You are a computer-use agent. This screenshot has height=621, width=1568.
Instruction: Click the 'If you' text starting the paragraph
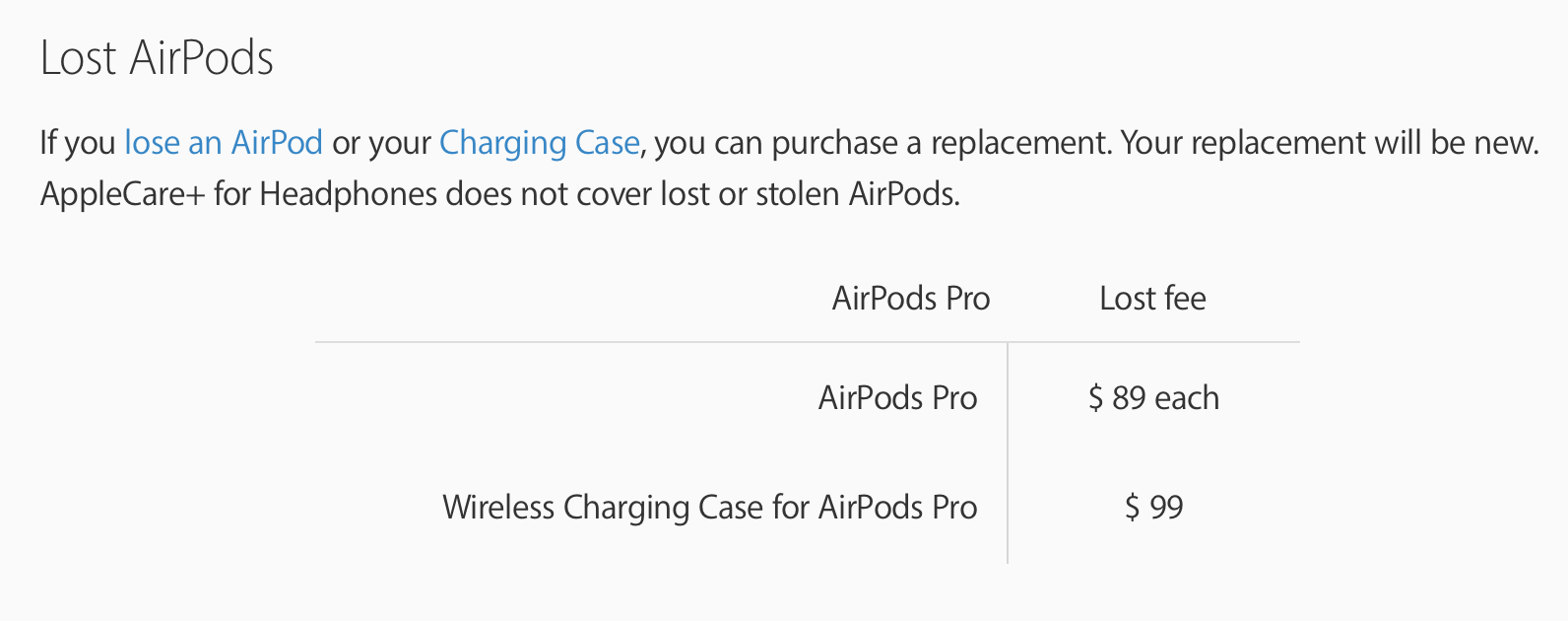[x=78, y=143]
